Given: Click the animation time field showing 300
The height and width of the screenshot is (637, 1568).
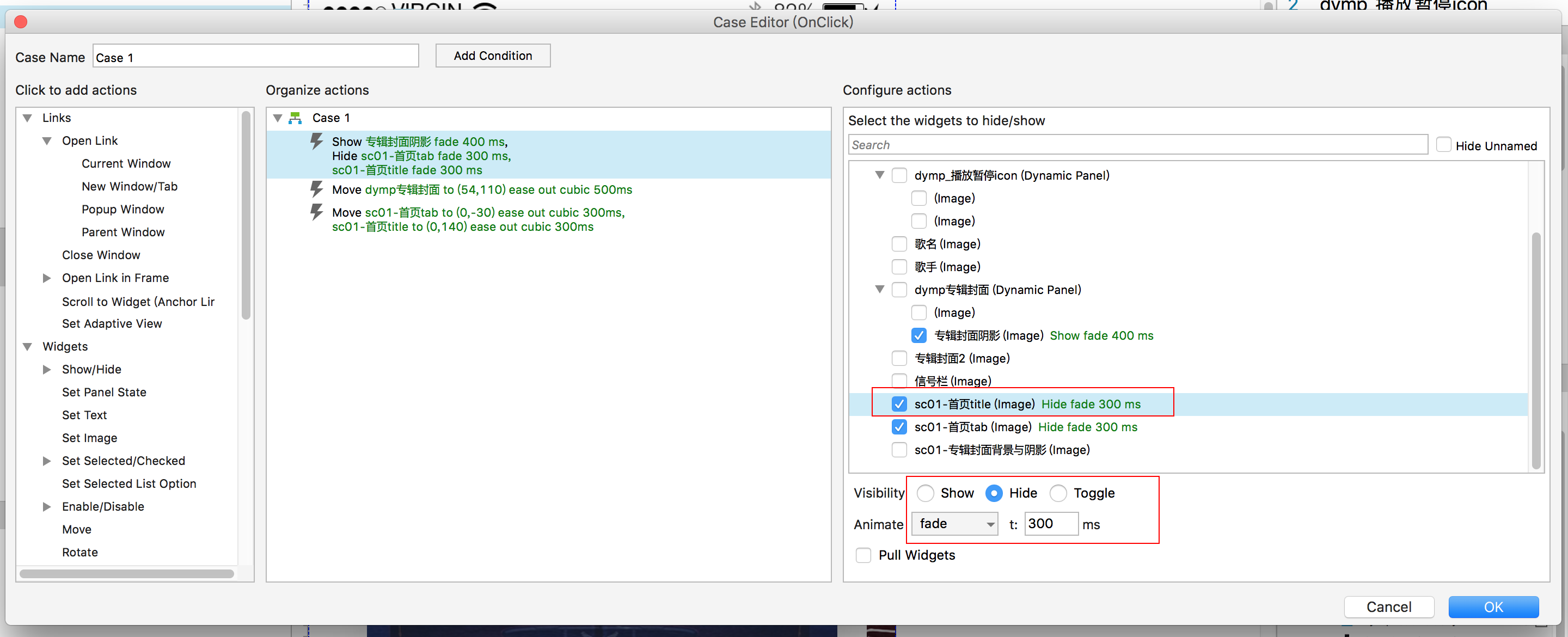Looking at the screenshot, I should (1051, 524).
